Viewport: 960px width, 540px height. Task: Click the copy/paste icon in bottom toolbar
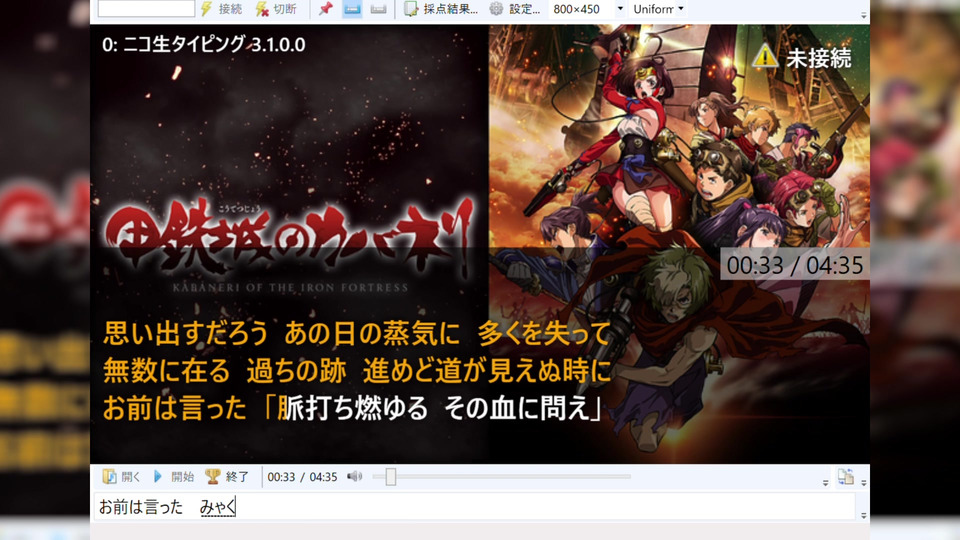point(846,476)
